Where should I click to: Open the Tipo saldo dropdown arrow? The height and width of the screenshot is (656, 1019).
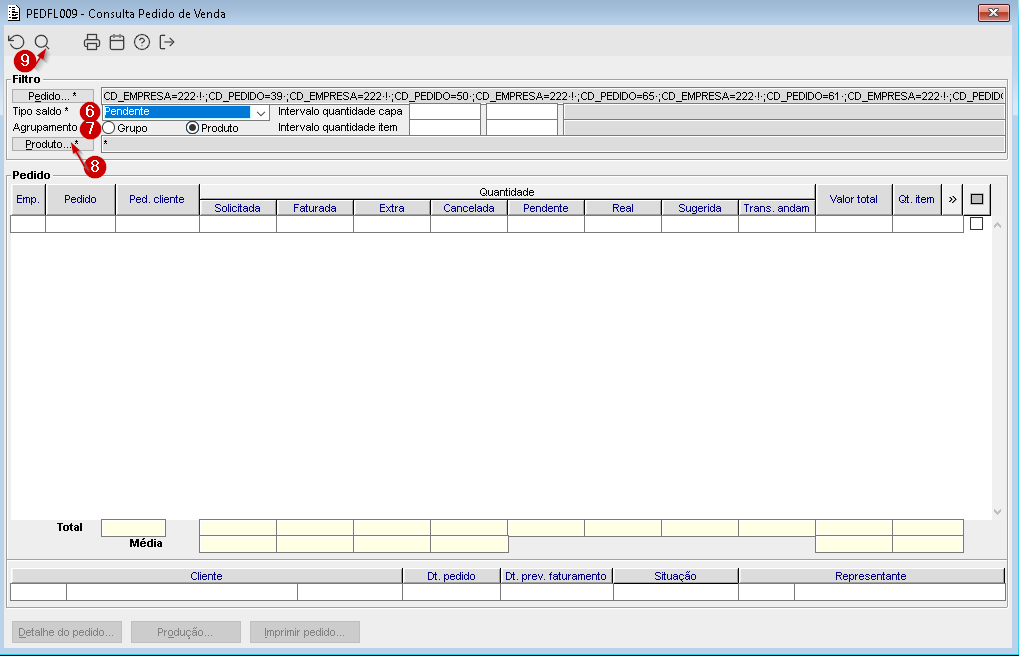[x=261, y=112]
